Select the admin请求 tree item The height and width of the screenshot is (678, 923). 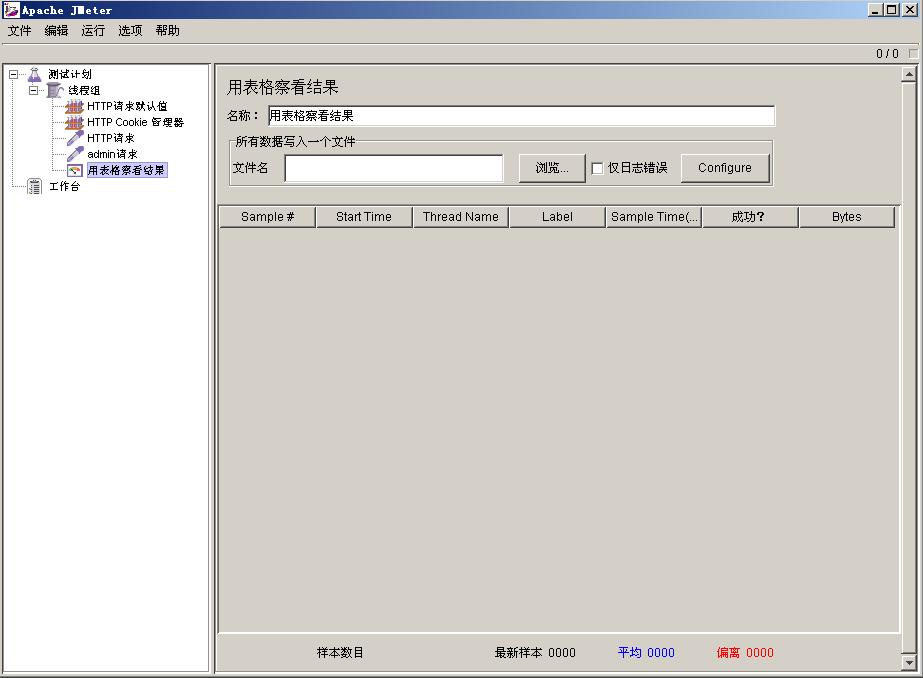[x=112, y=154]
